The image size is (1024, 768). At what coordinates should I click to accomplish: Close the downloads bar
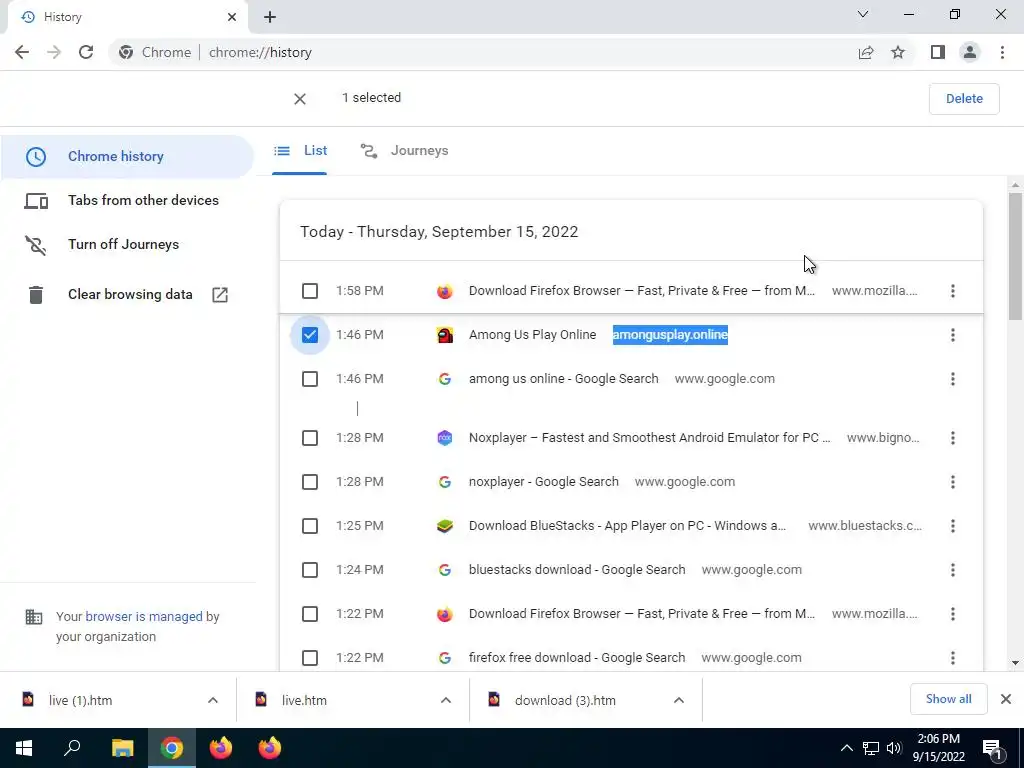(x=1006, y=699)
